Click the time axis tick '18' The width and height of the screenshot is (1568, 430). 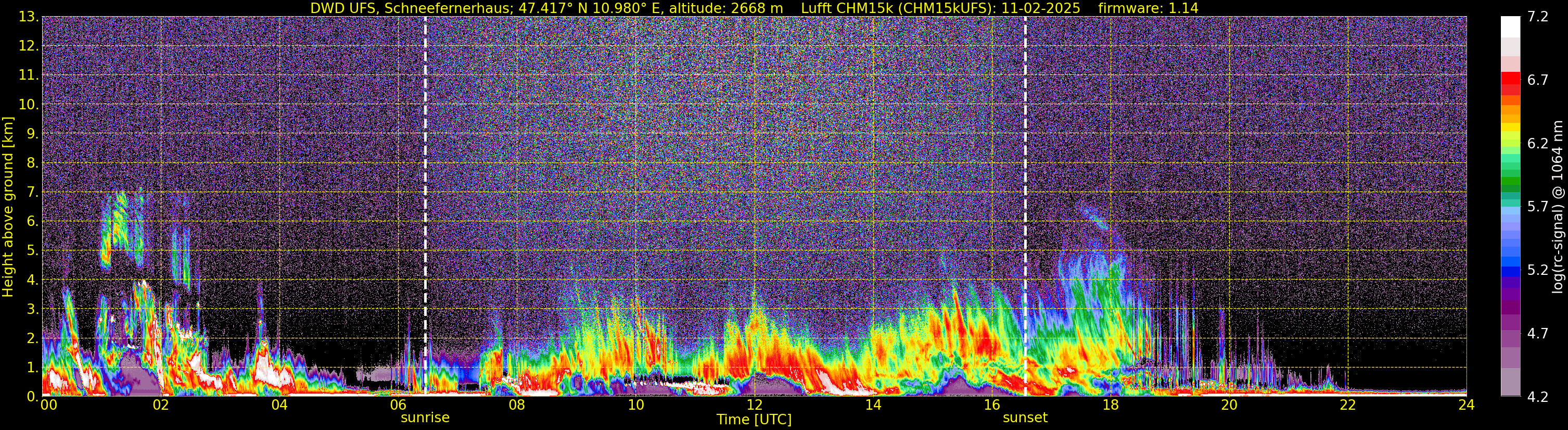point(1110,406)
